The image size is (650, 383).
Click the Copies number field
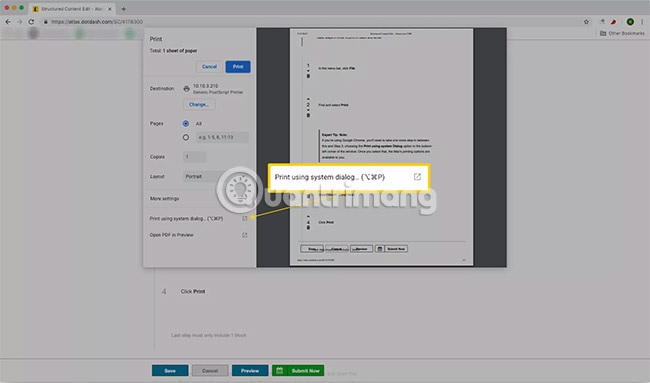click(x=194, y=157)
